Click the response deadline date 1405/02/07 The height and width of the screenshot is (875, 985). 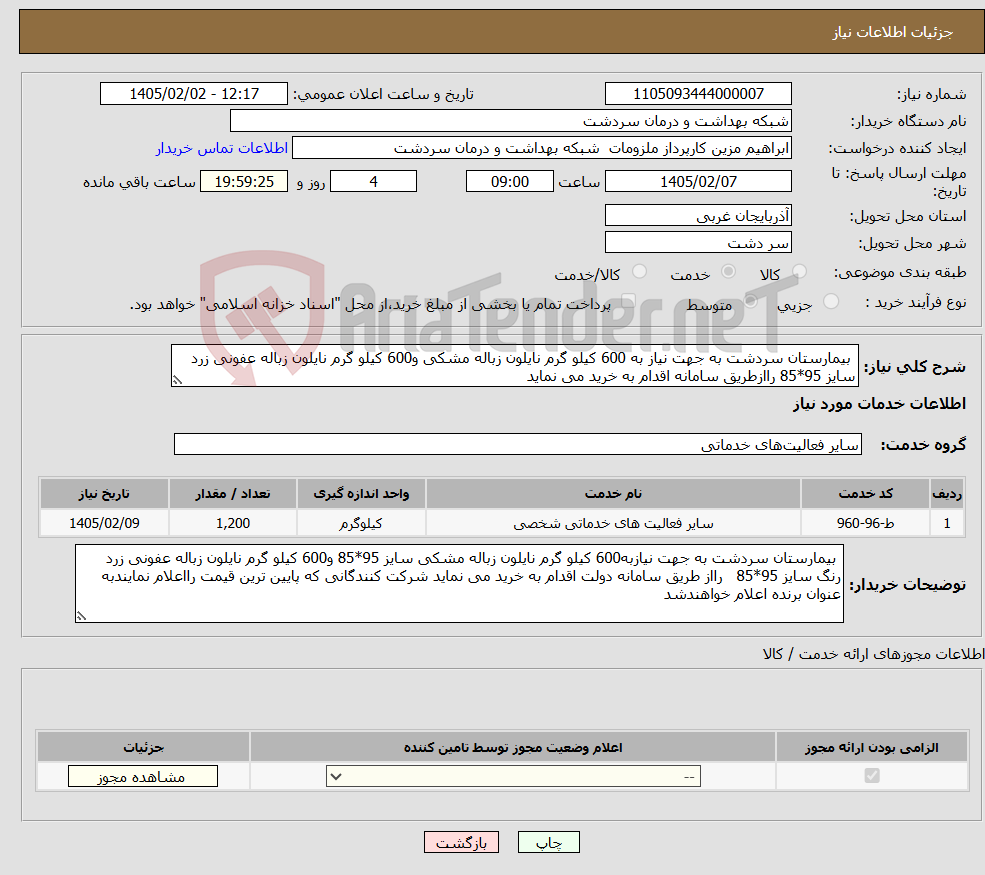pos(698,182)
